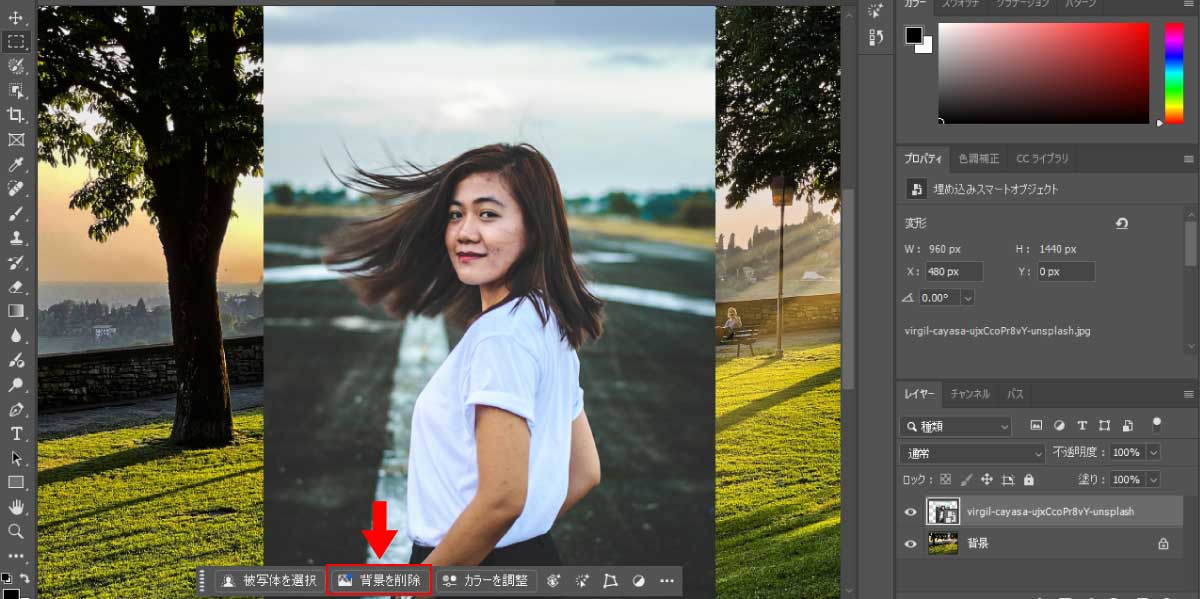Select the プロパティ tab
Image resolution: width=1200 pixels, height=599 pixels.
(923, 158)
